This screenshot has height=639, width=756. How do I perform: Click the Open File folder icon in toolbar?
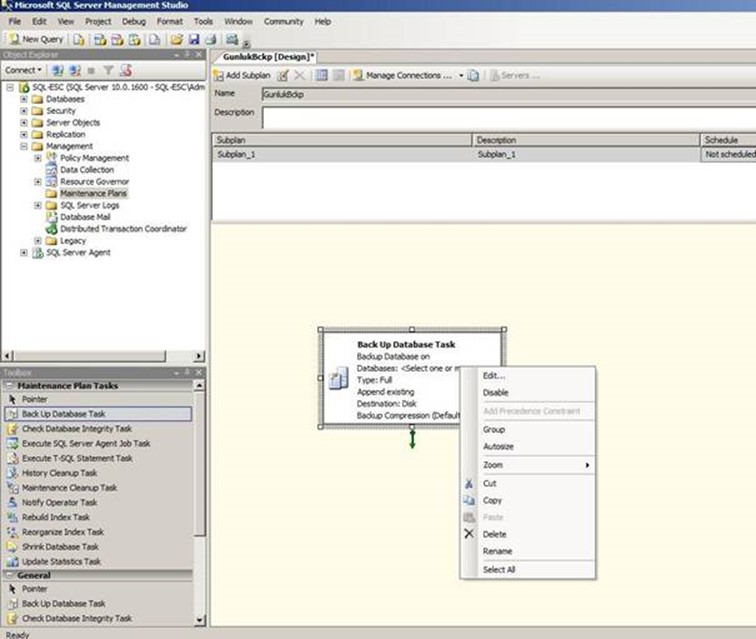coord(176,40)
